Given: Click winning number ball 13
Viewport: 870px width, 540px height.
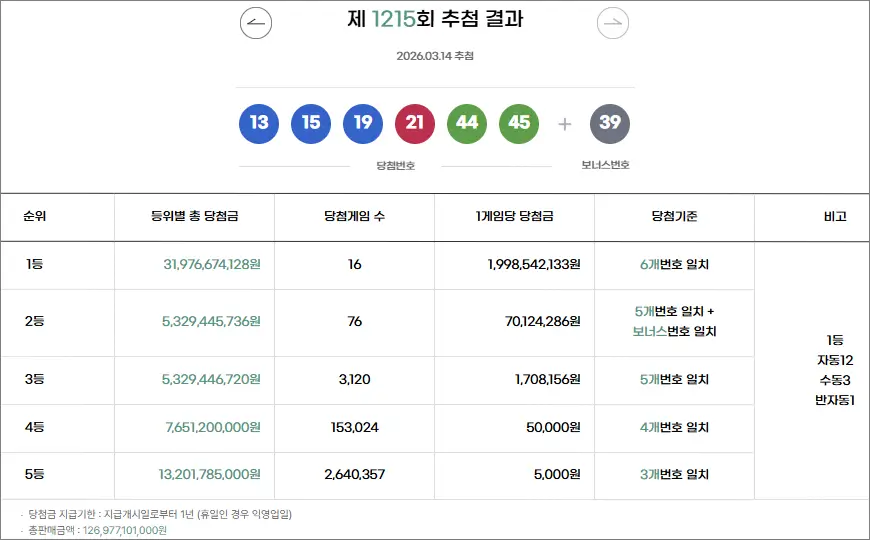Looking at the screenshot, I should pyautogui.click(x=259, y=123).
